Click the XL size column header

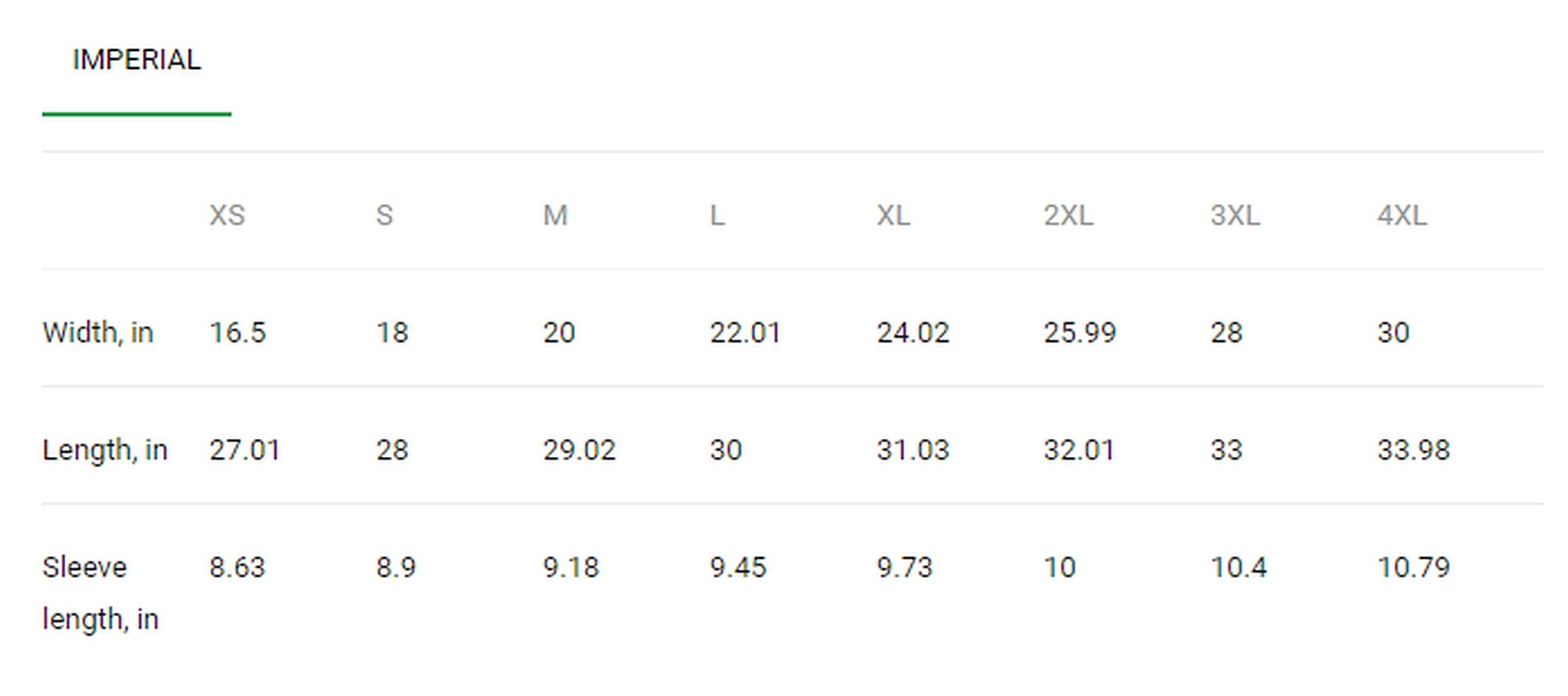894,216
